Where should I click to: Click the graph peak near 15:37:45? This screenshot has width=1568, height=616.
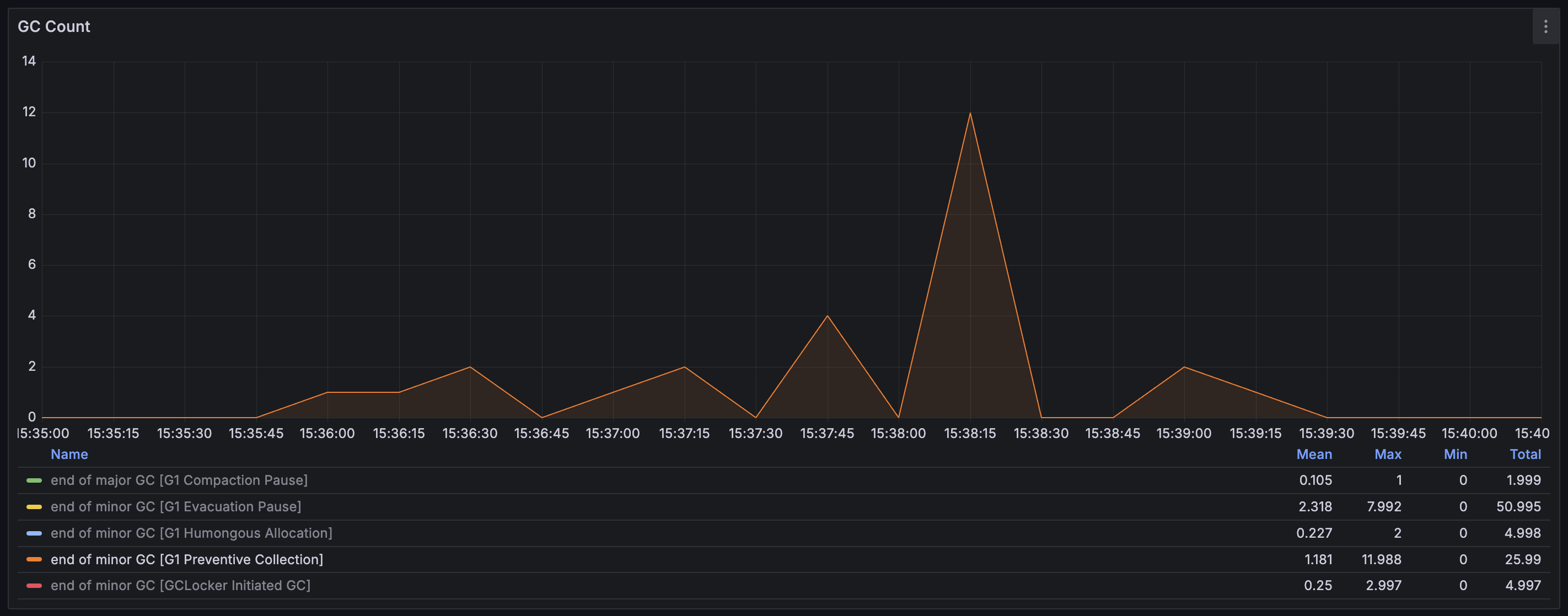coord(827,316)
